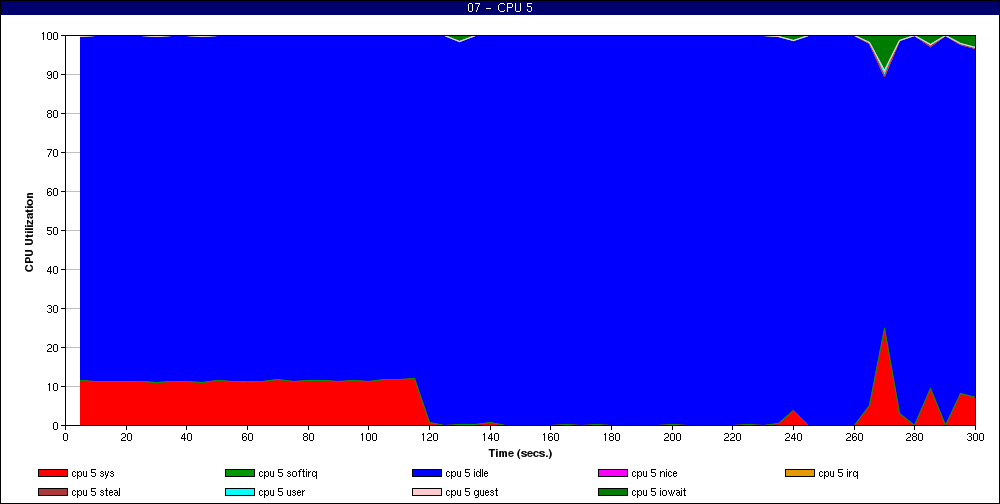Click the x-axis tick label 120
Viewport: 1000px width, 504px height.
point(429,437)
